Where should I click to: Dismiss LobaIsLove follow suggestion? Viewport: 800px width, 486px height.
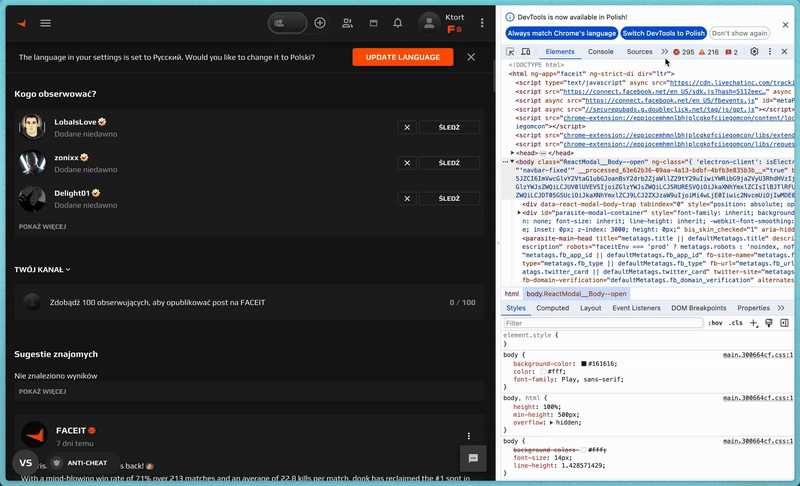click(x=407, y=127)
